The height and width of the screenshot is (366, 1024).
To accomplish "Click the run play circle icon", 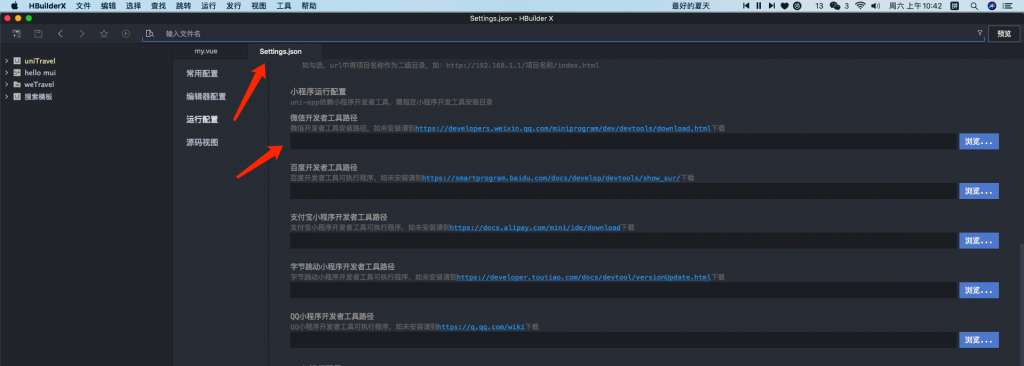I will [126, 33].
